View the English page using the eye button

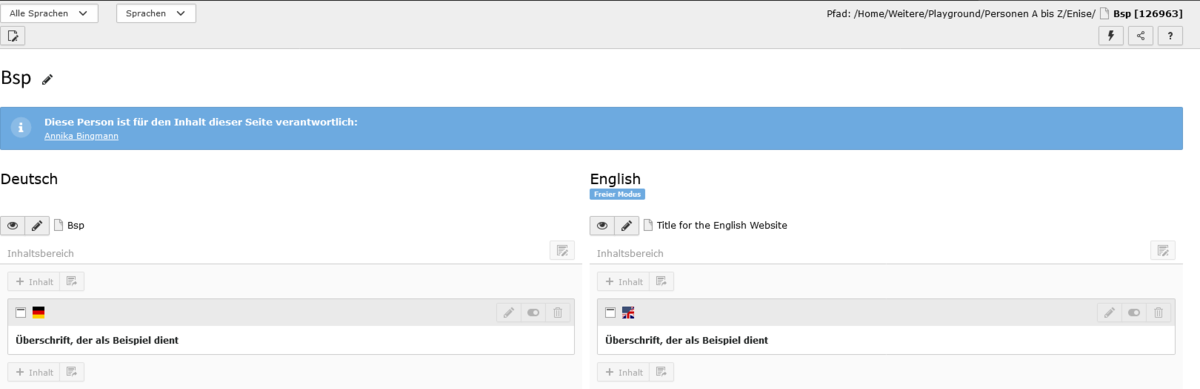pos(602,225)
